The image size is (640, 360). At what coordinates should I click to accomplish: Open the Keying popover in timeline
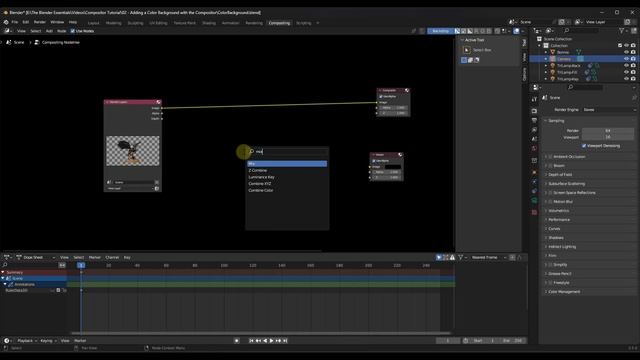[x=48, y=340]
